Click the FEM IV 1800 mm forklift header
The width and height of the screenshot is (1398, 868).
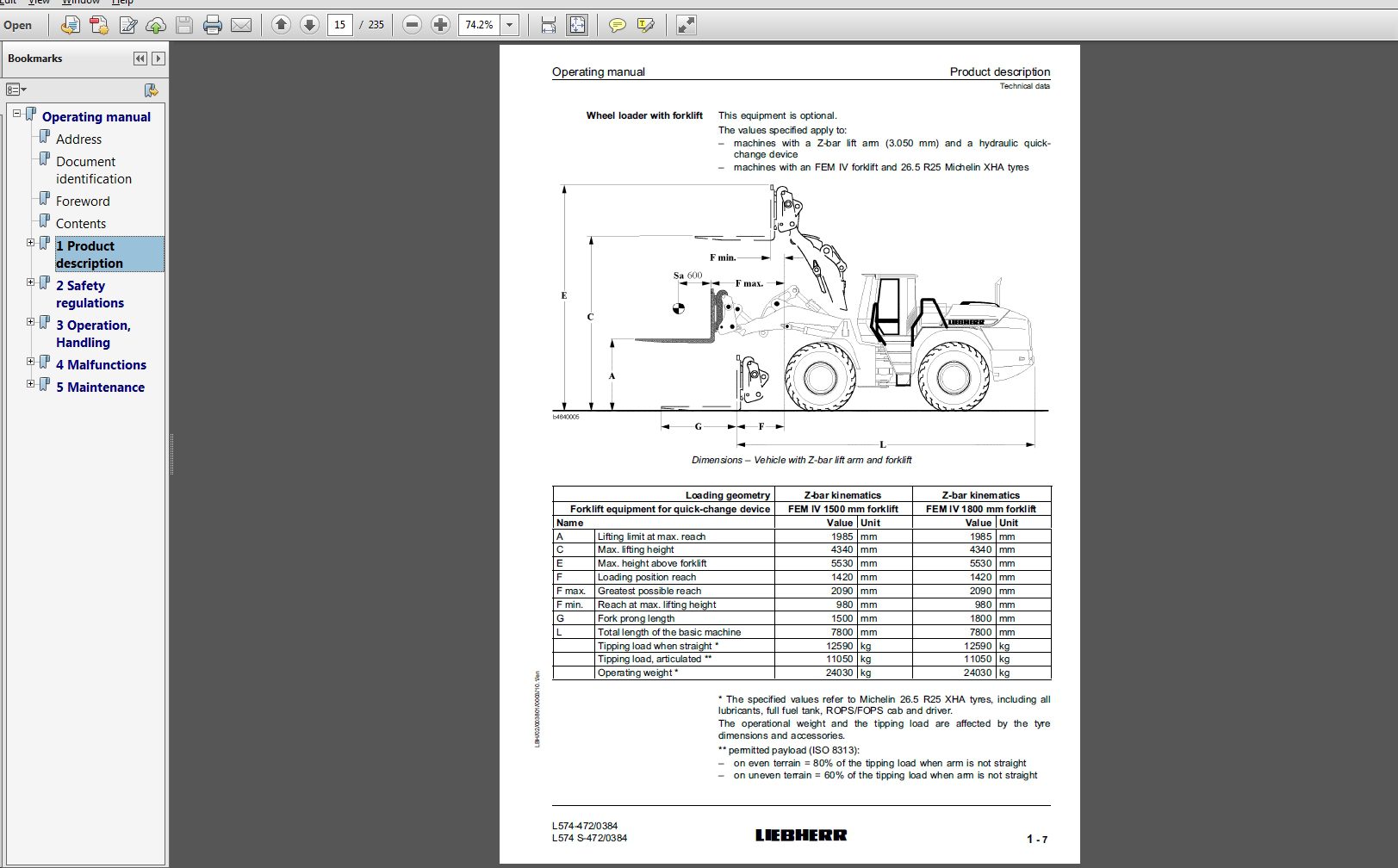click(981, 509)
